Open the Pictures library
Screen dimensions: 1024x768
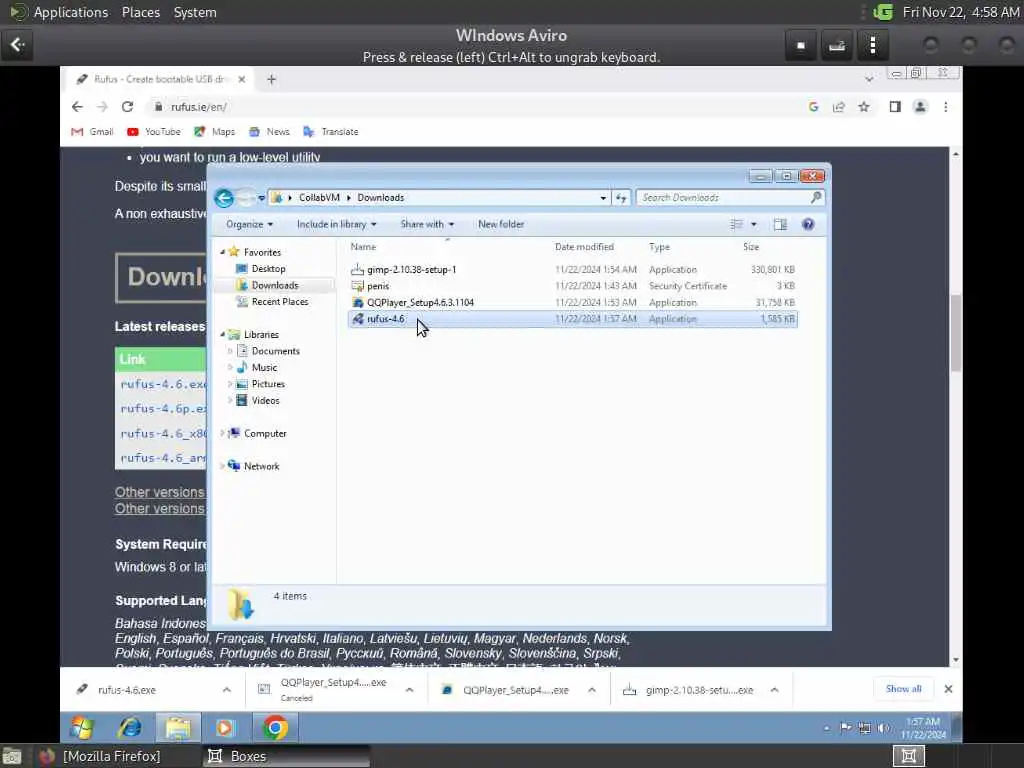pos(268,384)
